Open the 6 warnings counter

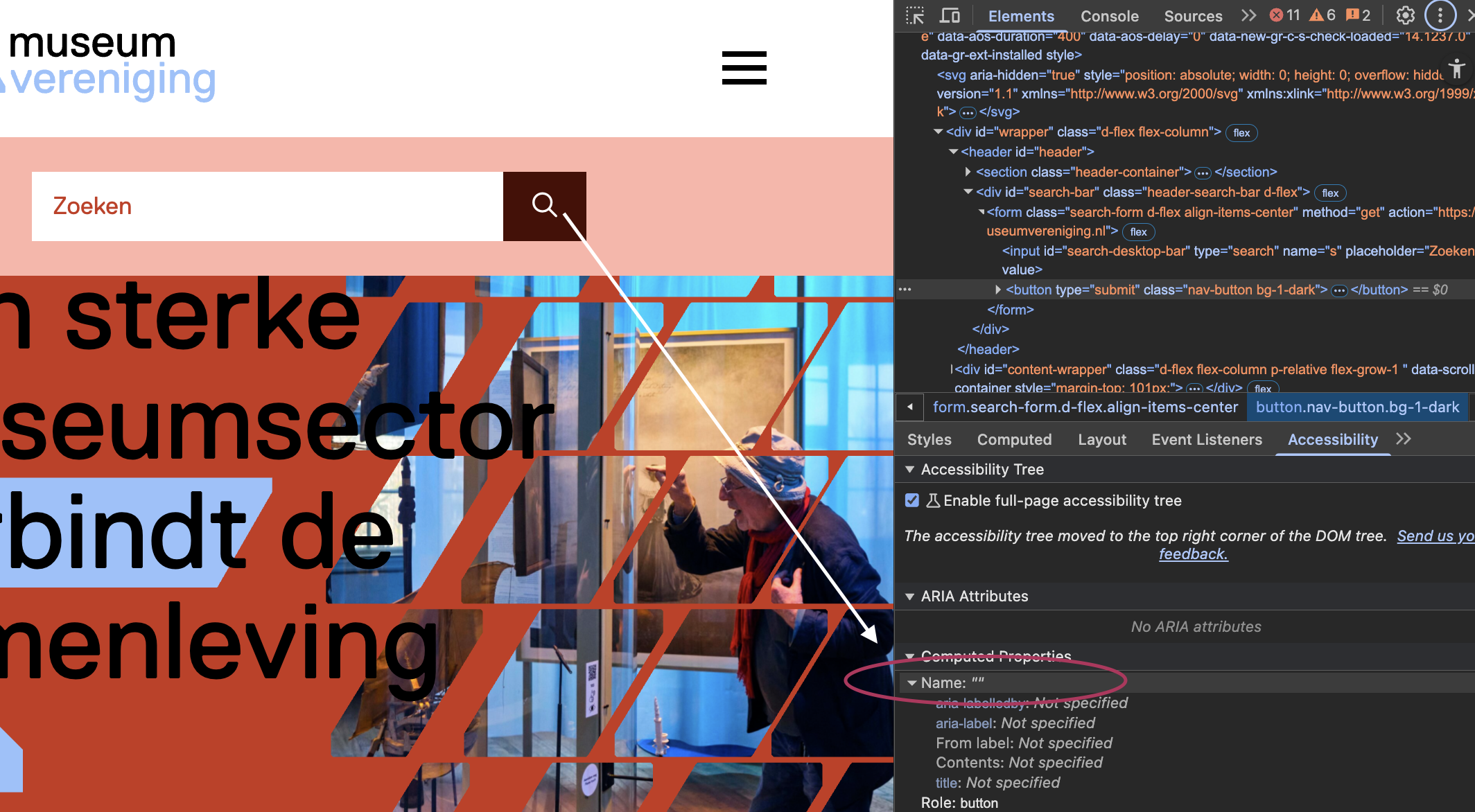[x=1323, y=15]
